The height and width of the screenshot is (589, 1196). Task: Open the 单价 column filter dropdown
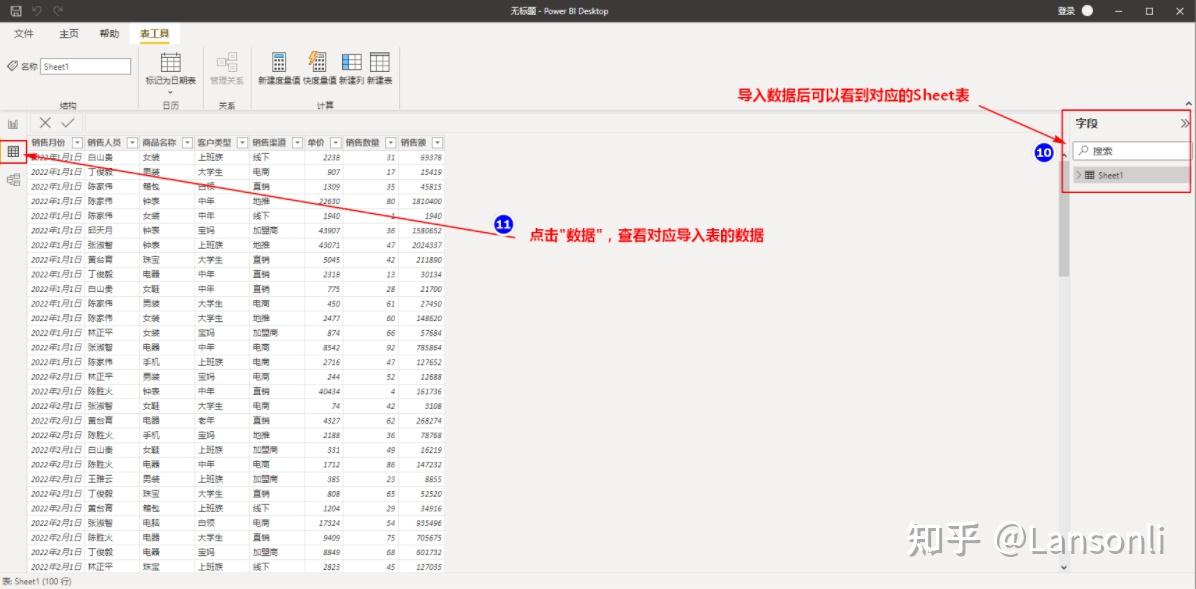click(x=335, y=143)
